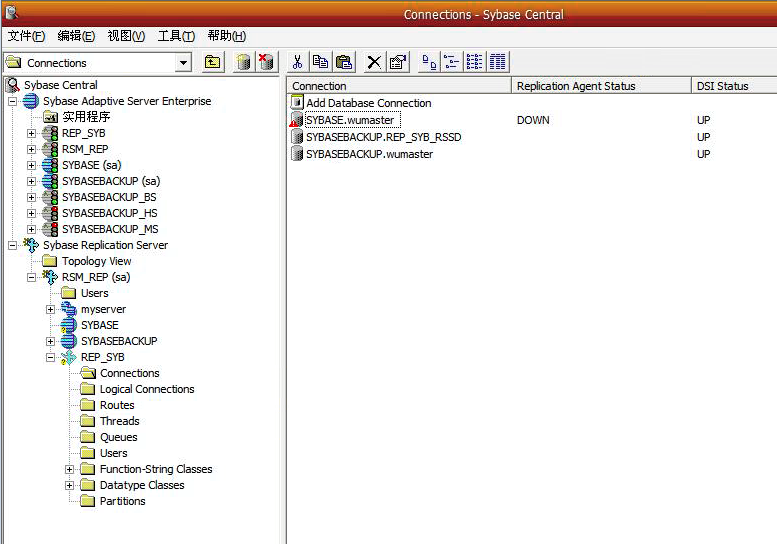777x544 pixels.
Task: Select the 实用程序 utilities item
Action: click(x=86, y=117)
